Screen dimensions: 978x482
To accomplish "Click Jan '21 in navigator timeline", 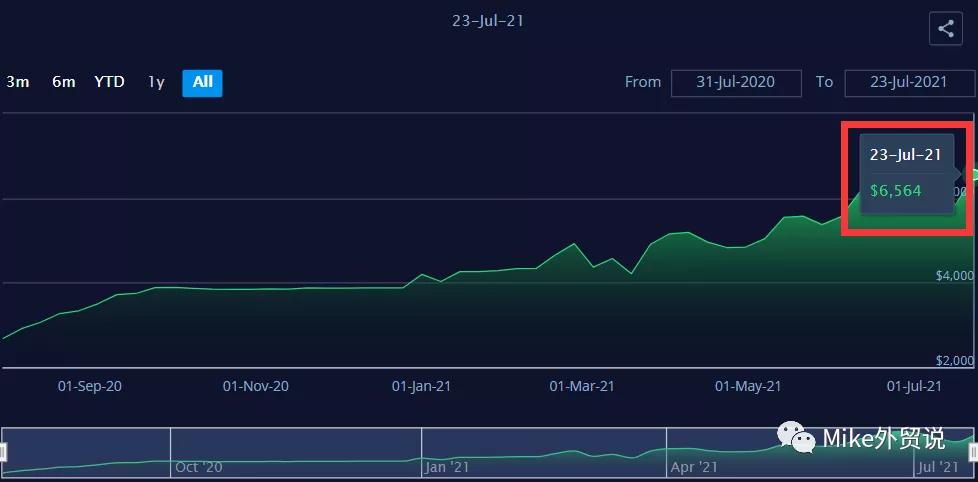I will (x=446, y=467).
